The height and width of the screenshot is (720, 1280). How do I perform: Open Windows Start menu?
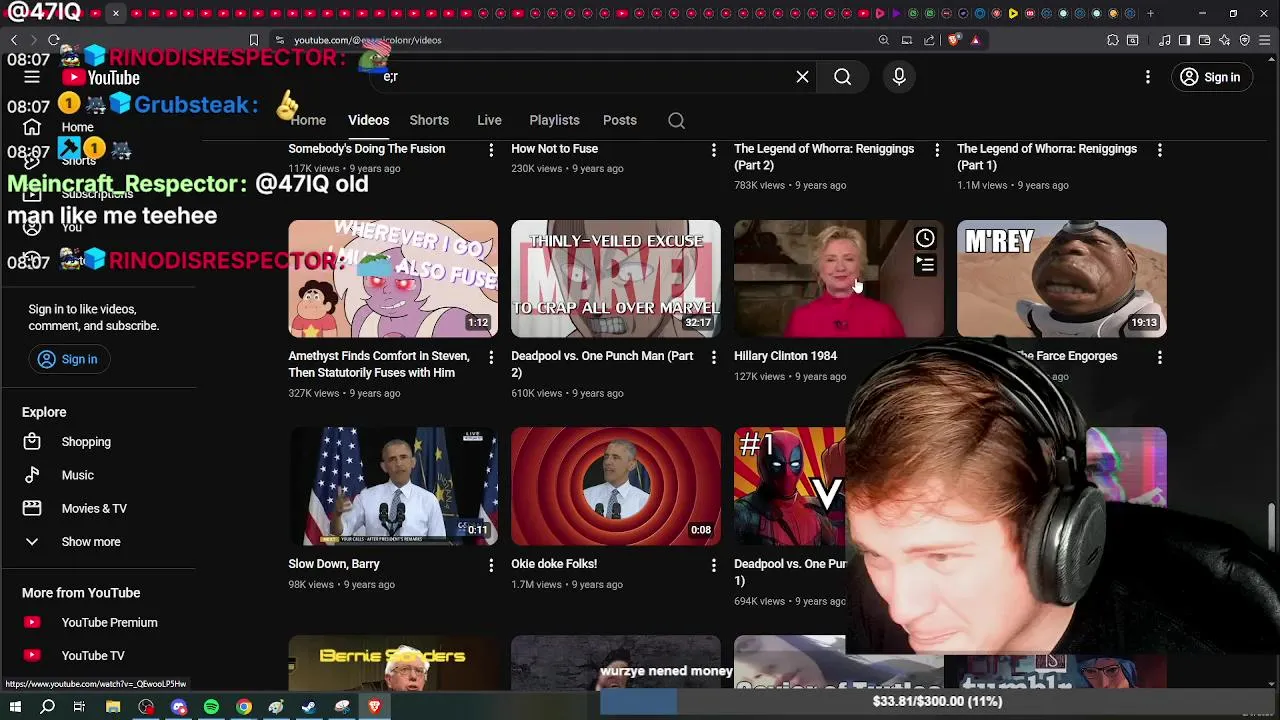(x=16, y=707)
